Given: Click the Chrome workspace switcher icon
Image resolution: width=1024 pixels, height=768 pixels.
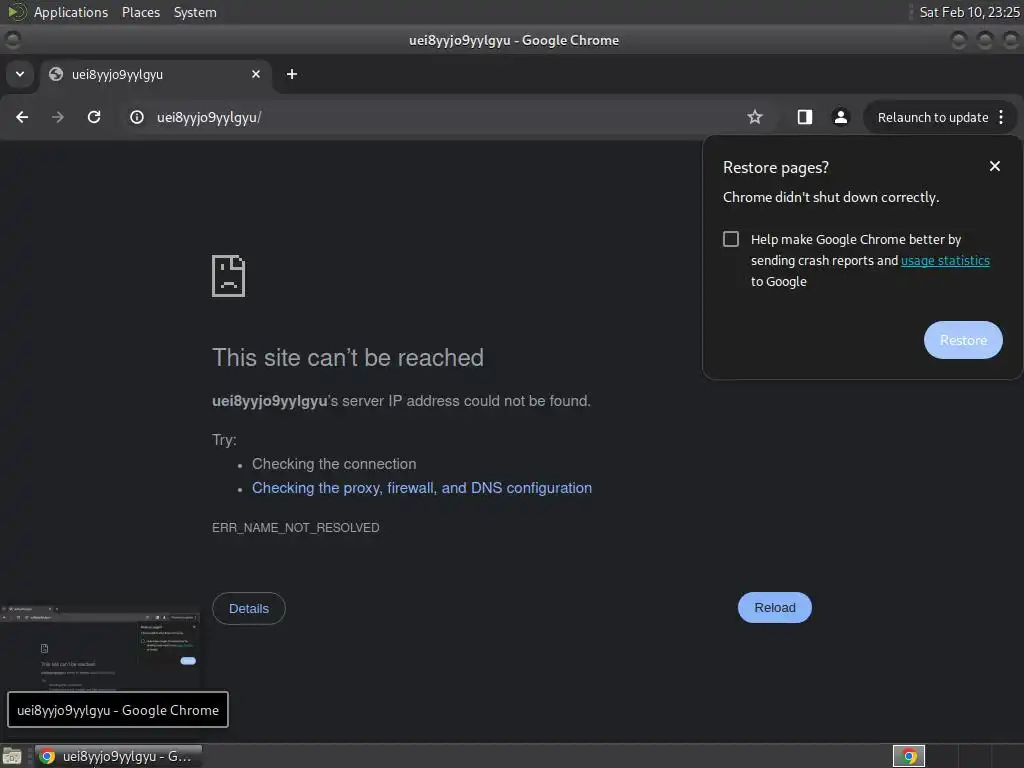Looking at the screenshot, I should coord(909,756).
